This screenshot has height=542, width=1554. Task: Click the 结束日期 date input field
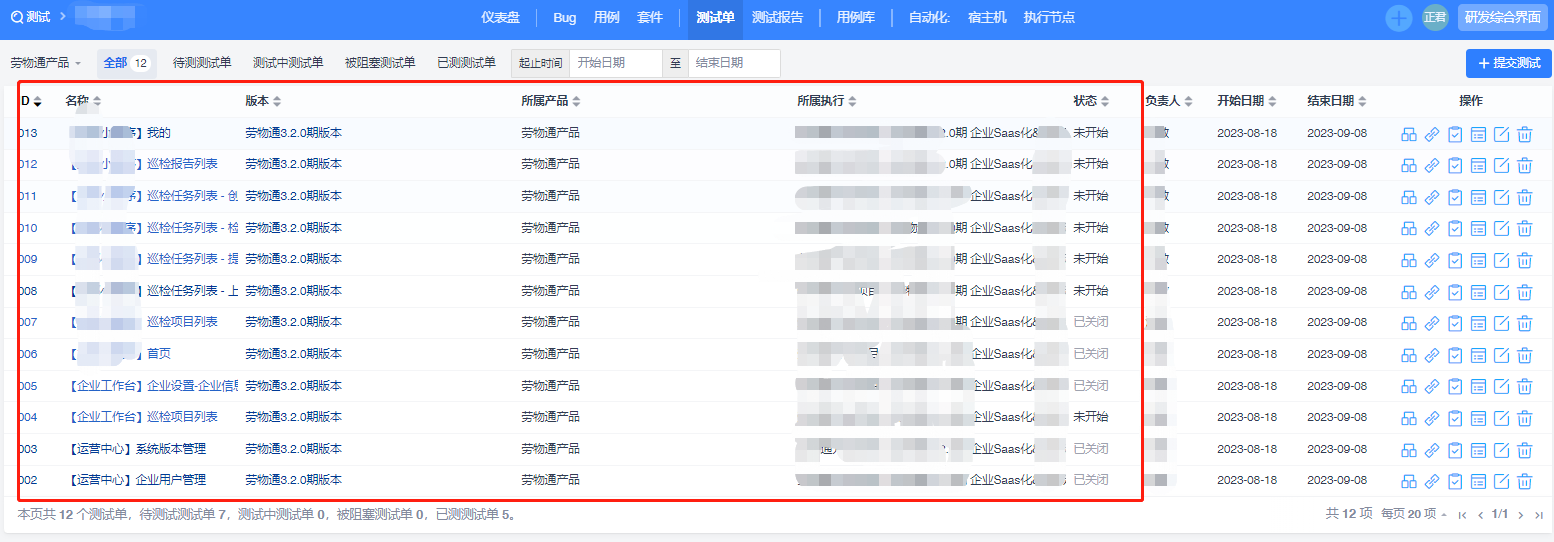pos(734,63)
